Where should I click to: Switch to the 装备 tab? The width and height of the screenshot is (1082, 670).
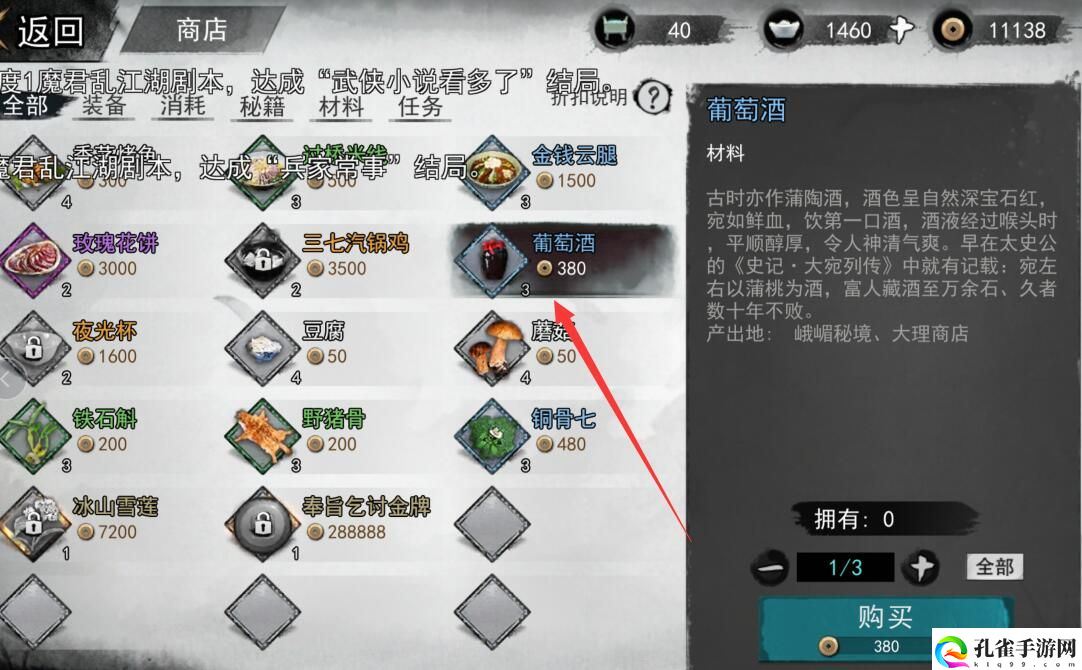pos(104,106)
